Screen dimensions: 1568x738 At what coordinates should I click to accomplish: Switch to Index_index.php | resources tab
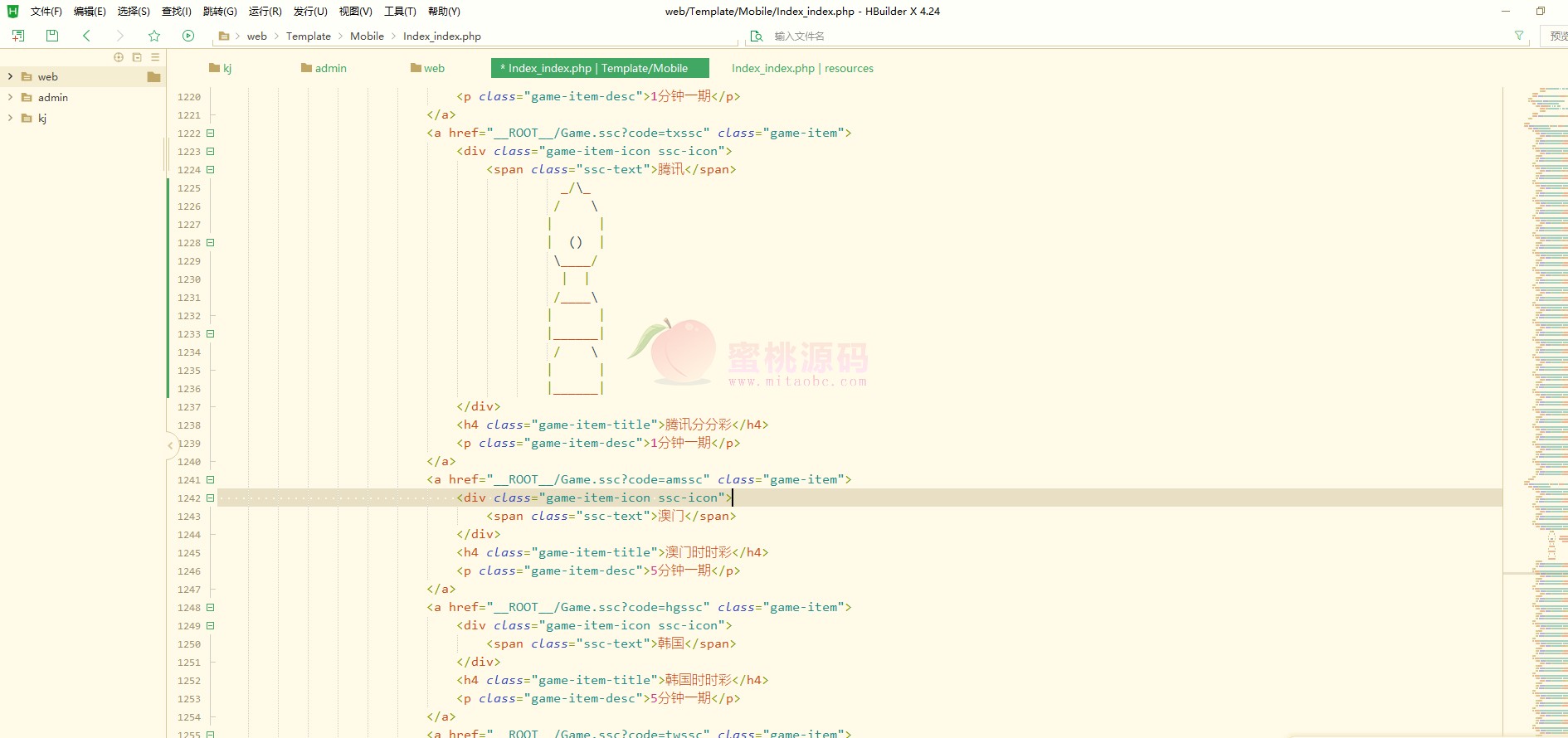click(802, 68)
